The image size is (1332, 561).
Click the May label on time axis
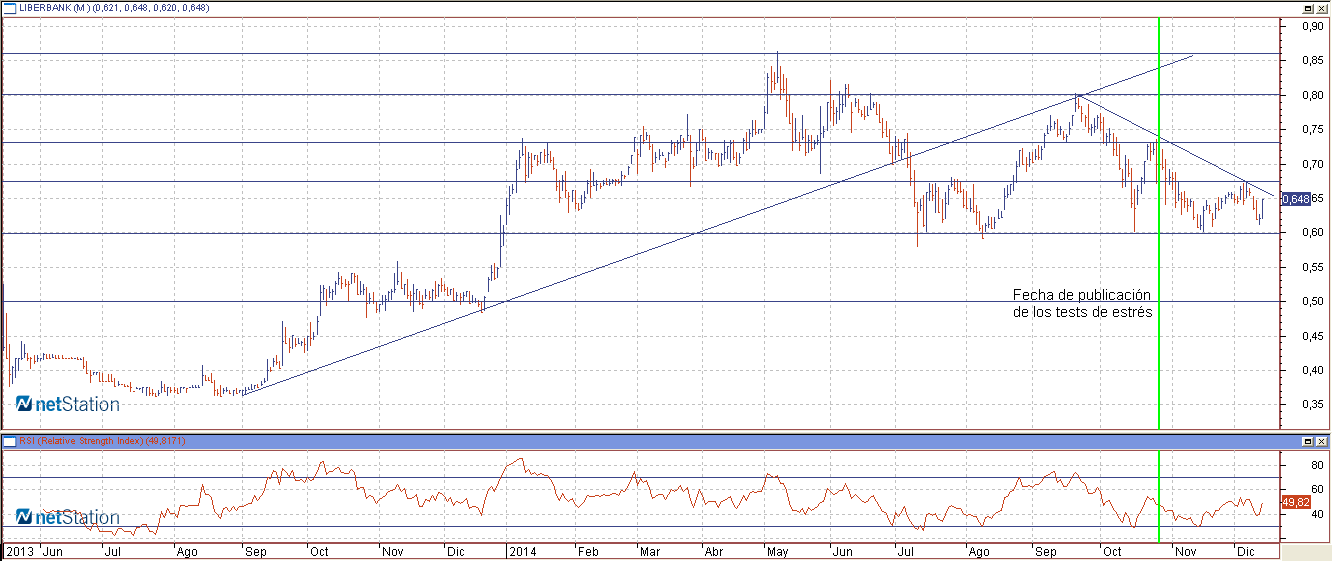click(x=779, y=551)
